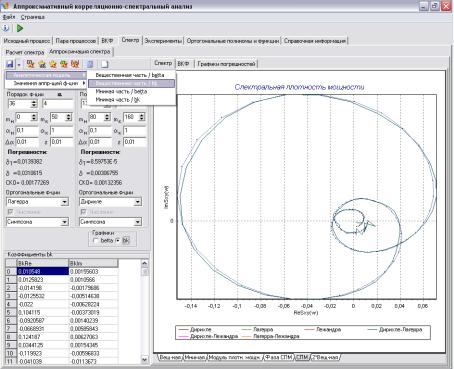Switch to the Пара процессов tab
Viewport: 454px width, 369px height.
pos(76,41)
